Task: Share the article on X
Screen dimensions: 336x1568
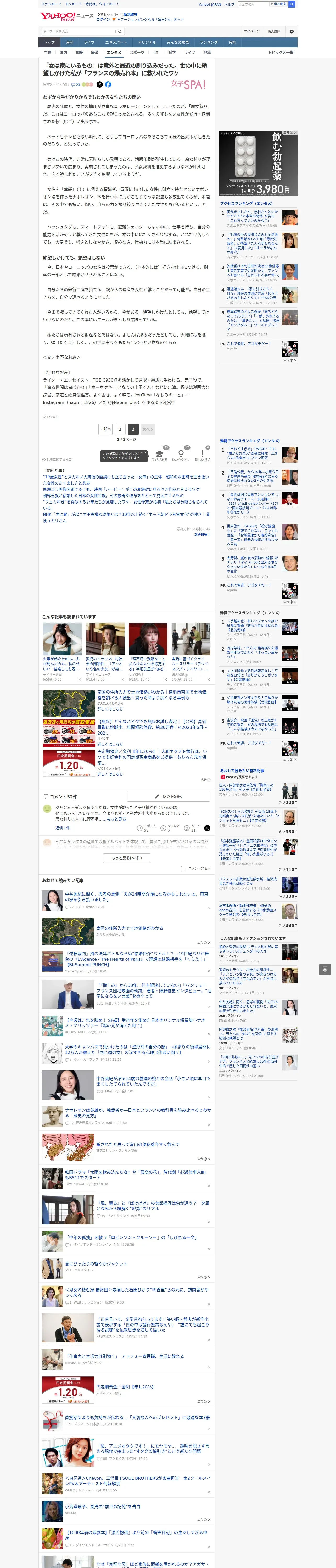Action: pyautogui.click(x=100, y=85)
